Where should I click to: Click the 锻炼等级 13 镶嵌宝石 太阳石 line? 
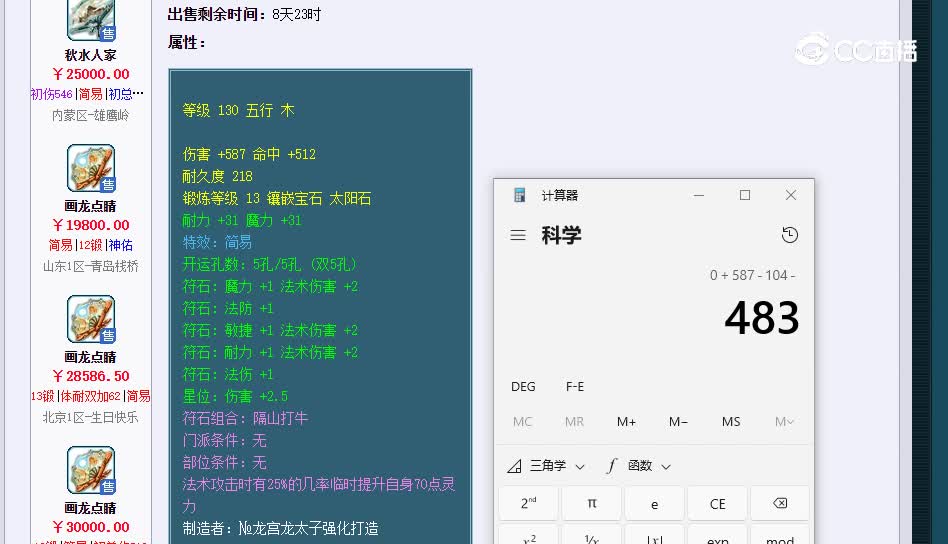click(276, 198)
